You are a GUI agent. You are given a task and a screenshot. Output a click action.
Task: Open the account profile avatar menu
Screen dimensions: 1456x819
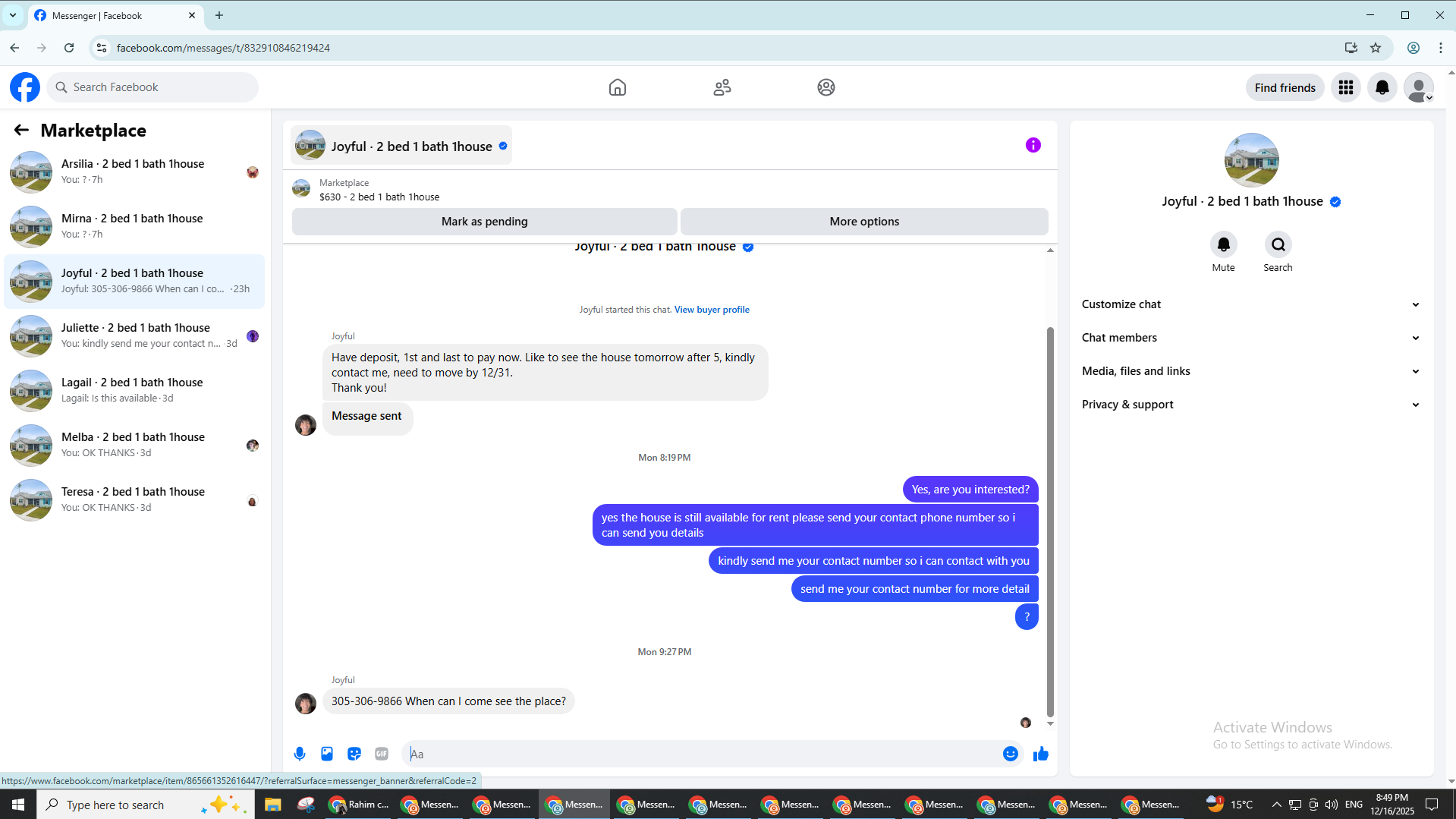pyautogui.click(x=1419, y=87)
